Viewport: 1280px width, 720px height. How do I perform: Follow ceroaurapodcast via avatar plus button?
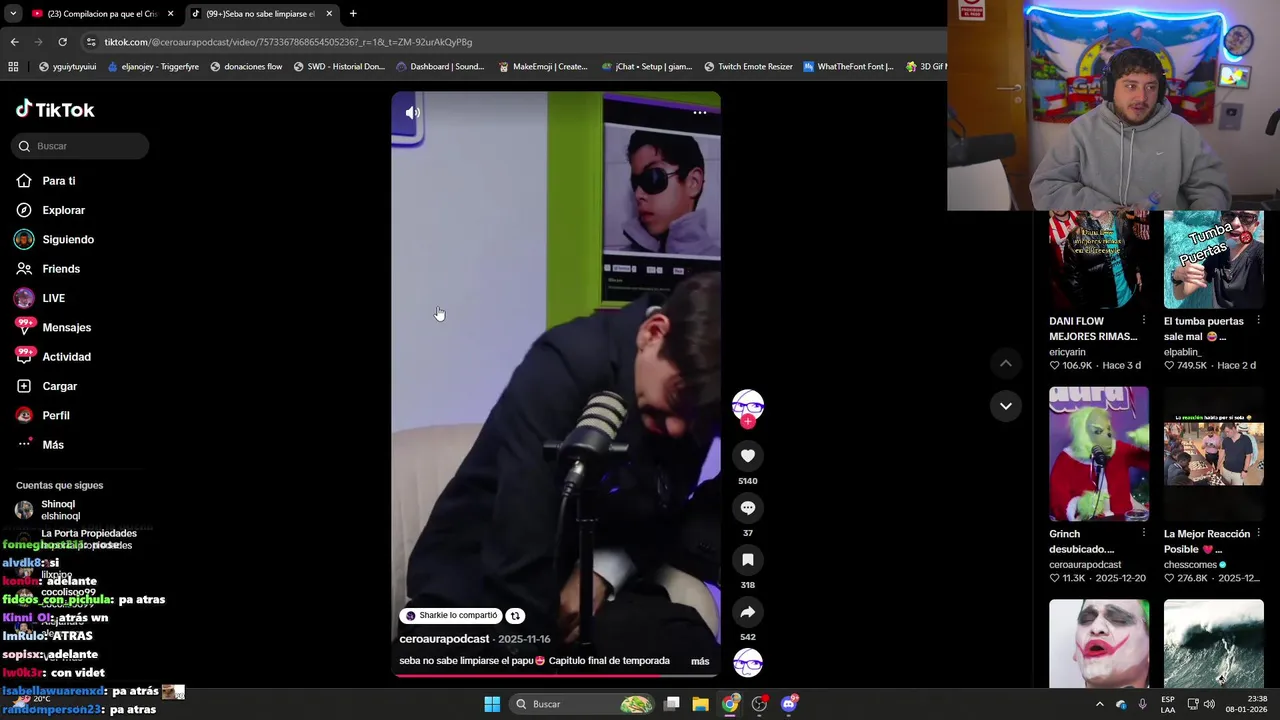[748, 421]
